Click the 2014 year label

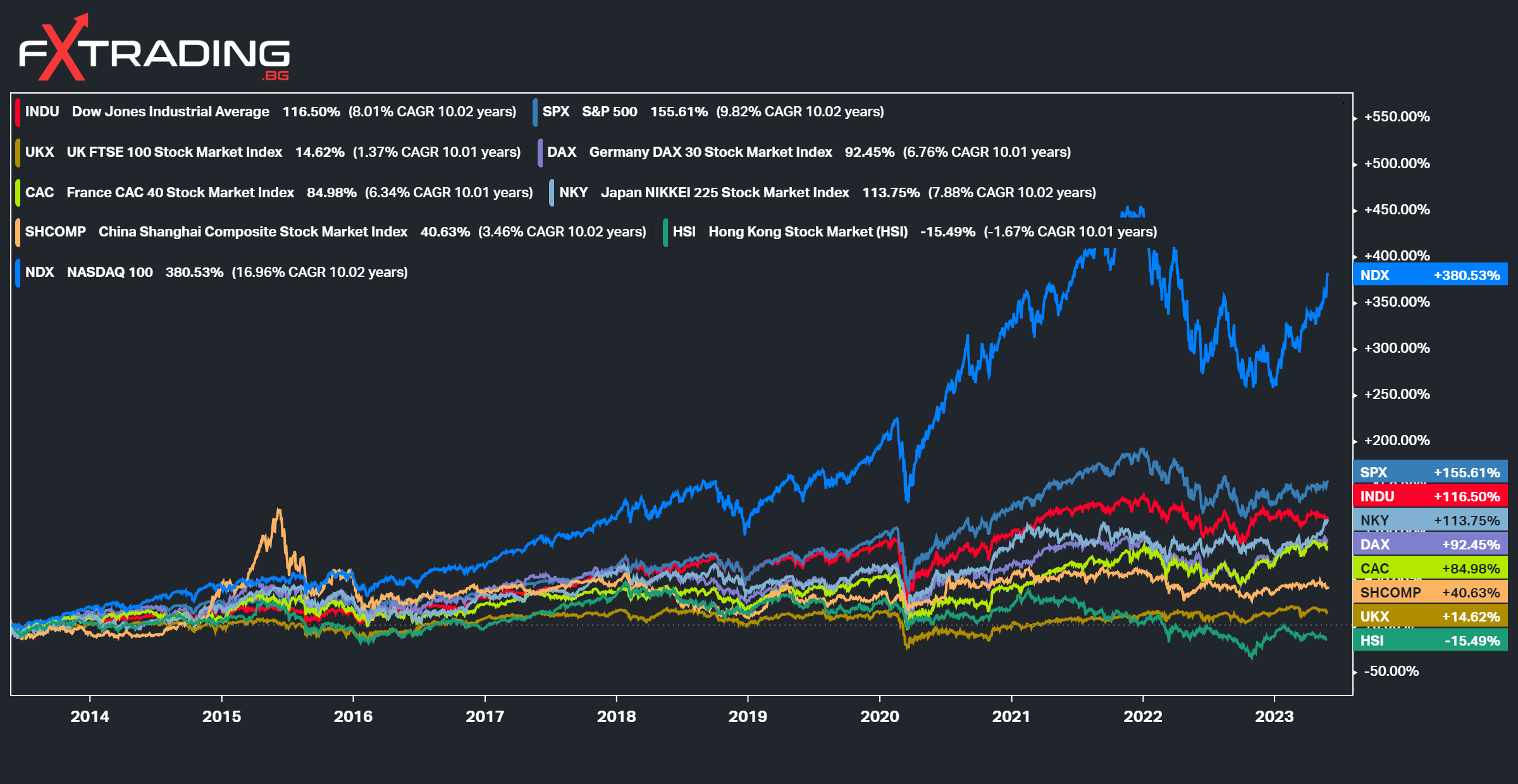click(x=90, y=716)
